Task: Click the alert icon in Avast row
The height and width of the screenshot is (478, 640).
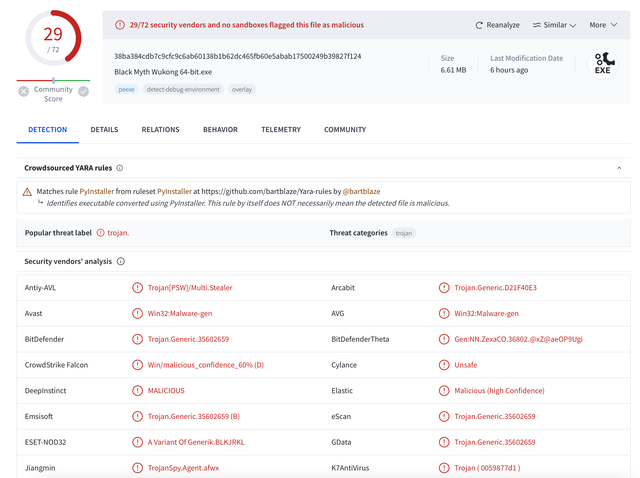Action: pyautogui.click(x=138, y=313)
